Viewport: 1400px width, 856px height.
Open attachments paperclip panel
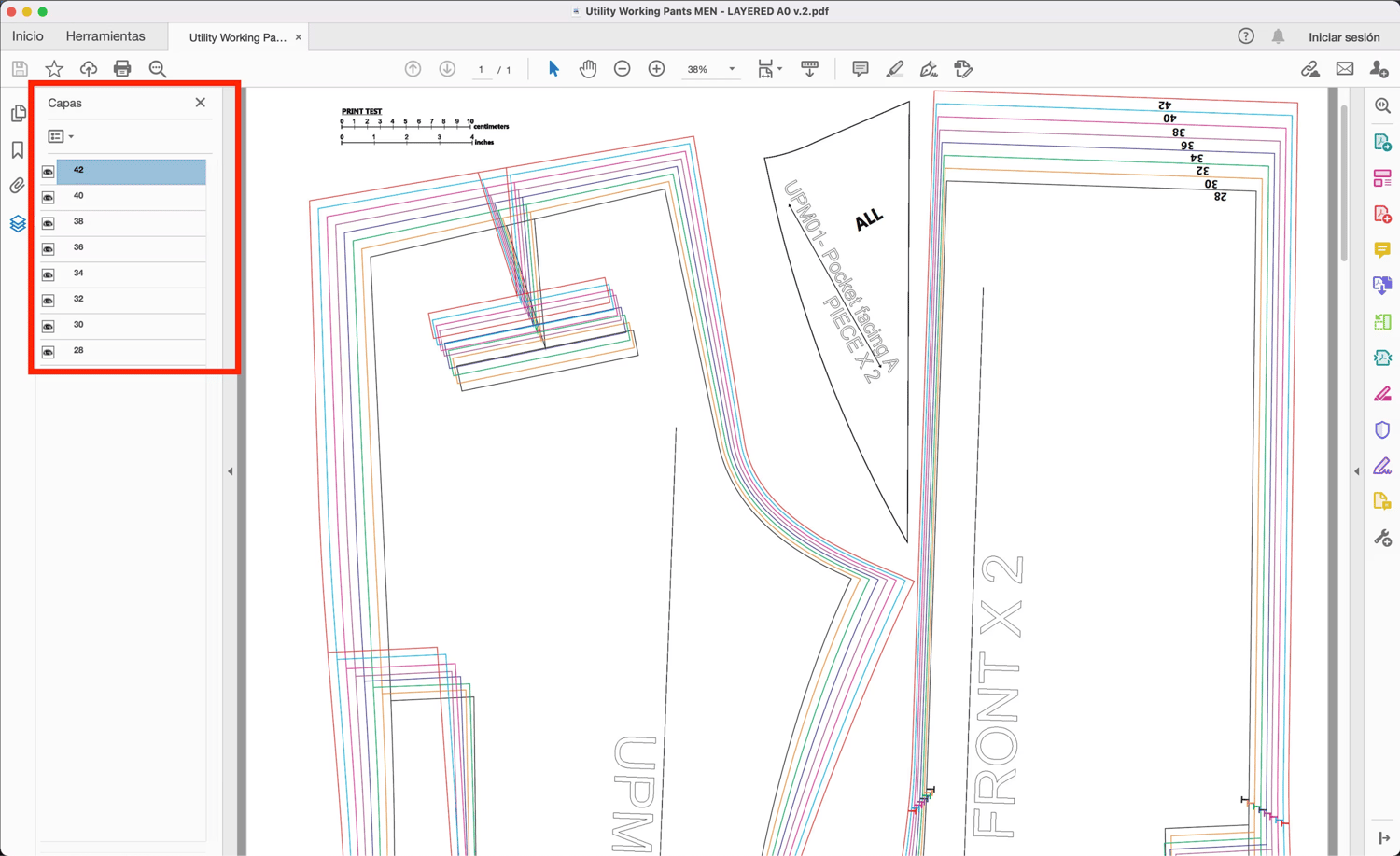[x=18, y=186]
